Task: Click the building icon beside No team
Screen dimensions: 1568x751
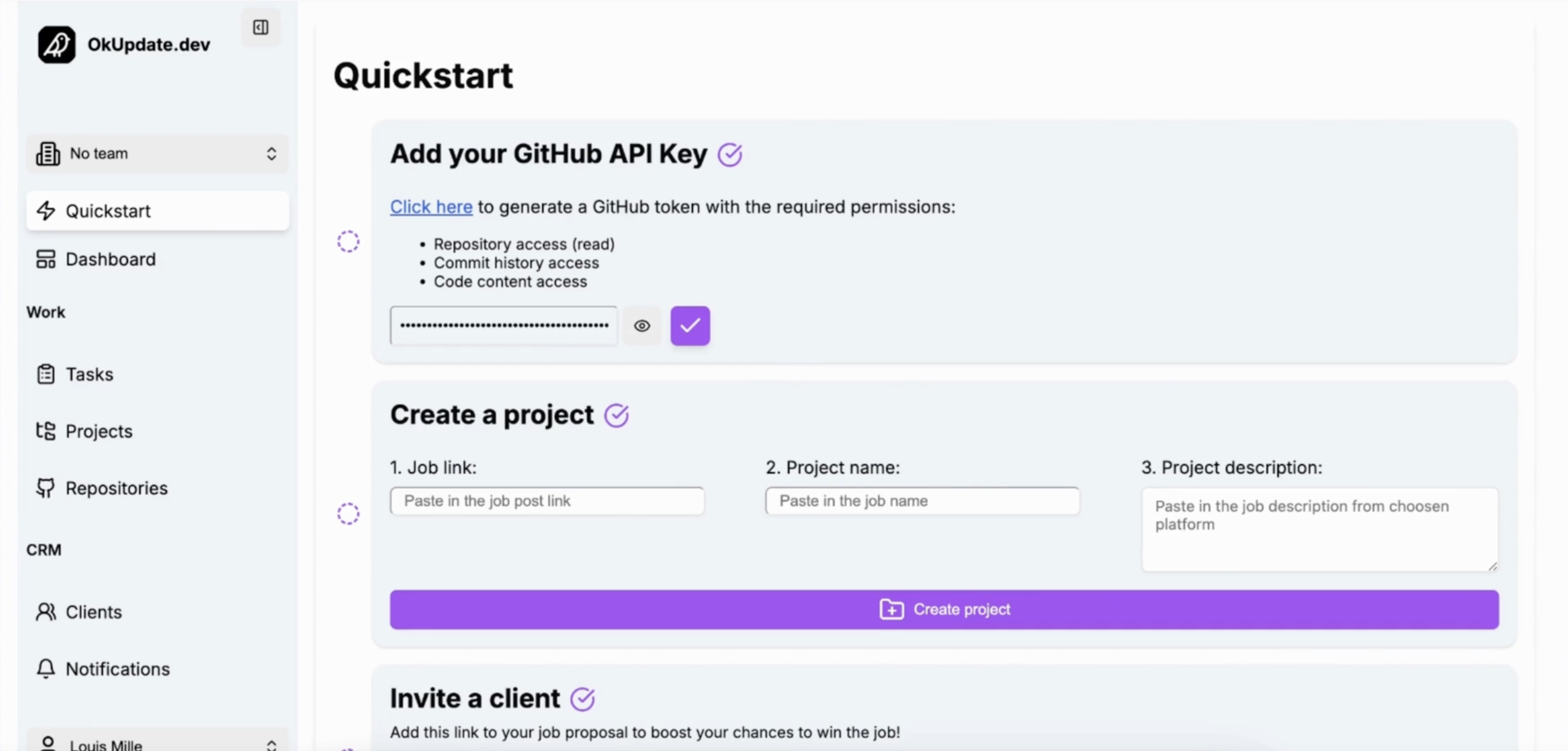Action: click(48, 153)
